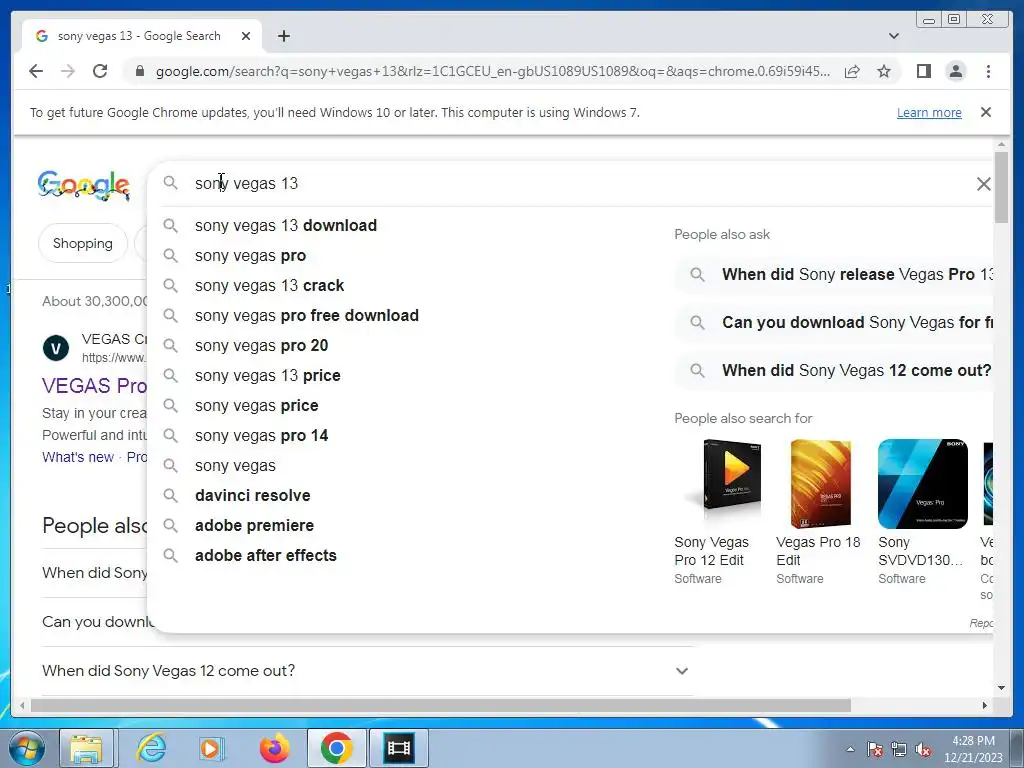Click vertical scrollbar down arrow
Viewport: 1024px width, 768px height.
1001,688
